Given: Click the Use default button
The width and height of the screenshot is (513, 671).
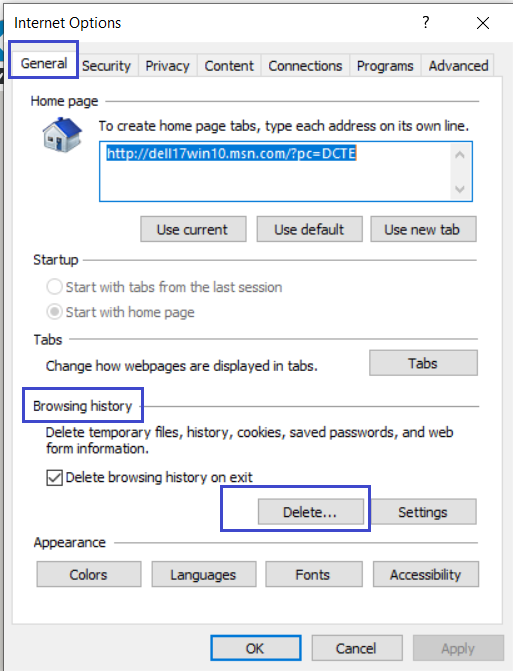Looking at the screenshot, I should 309,229.
